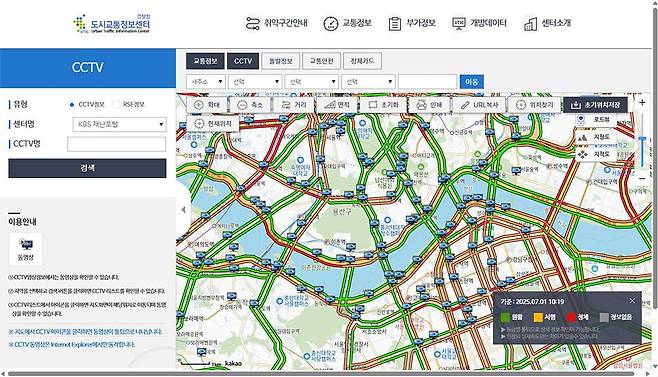Click the 확대 zoom-in map tool

207,105
